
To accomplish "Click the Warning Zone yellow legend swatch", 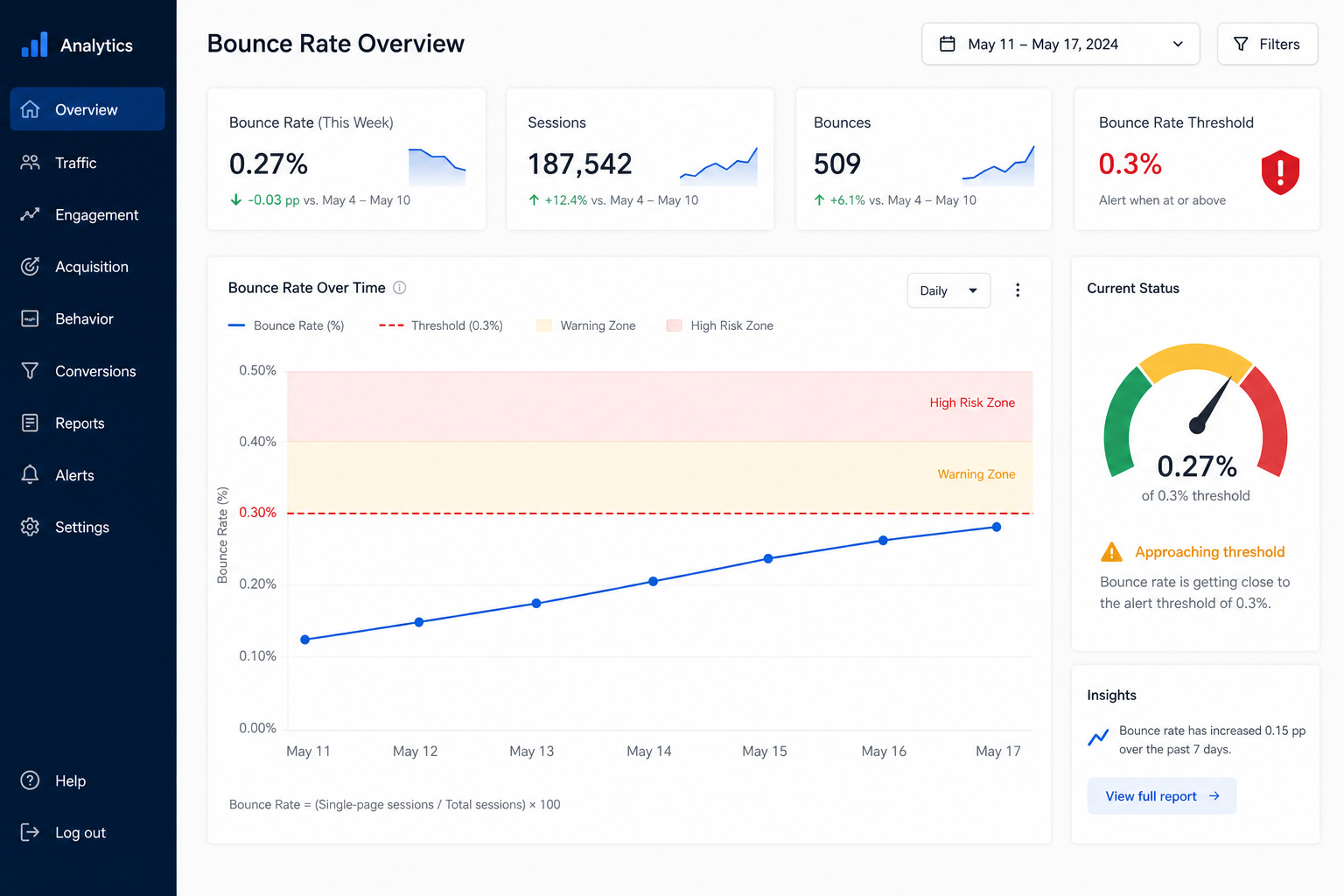I will pyautogui.click(x=544, y=325).
